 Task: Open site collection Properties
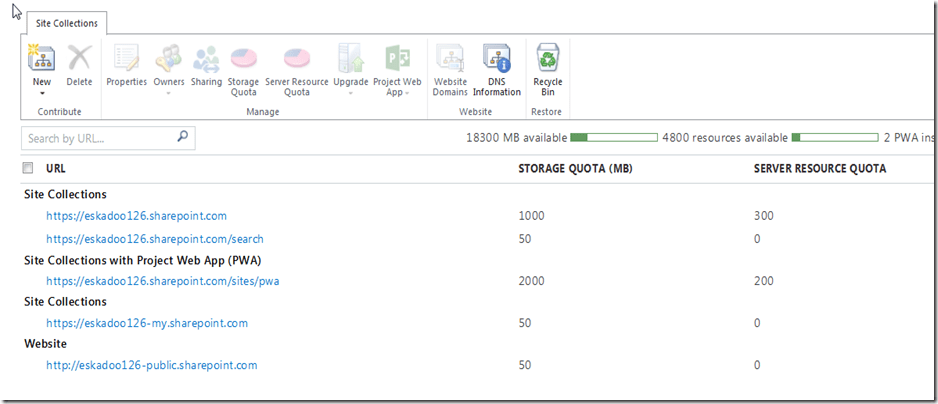tap(126, 57)
